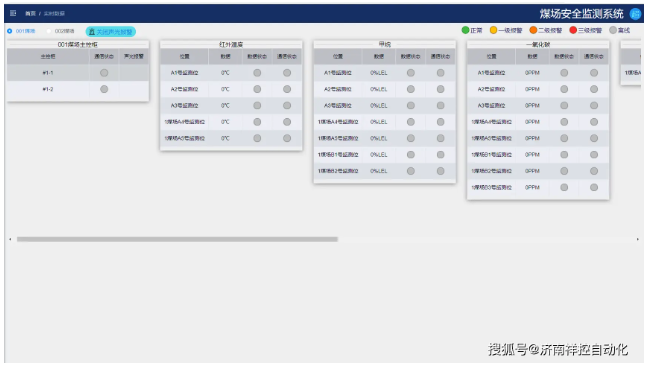Click the 声光报警 column header
Viewport: 652px width, 372px height.
click(x=134, y=57)
